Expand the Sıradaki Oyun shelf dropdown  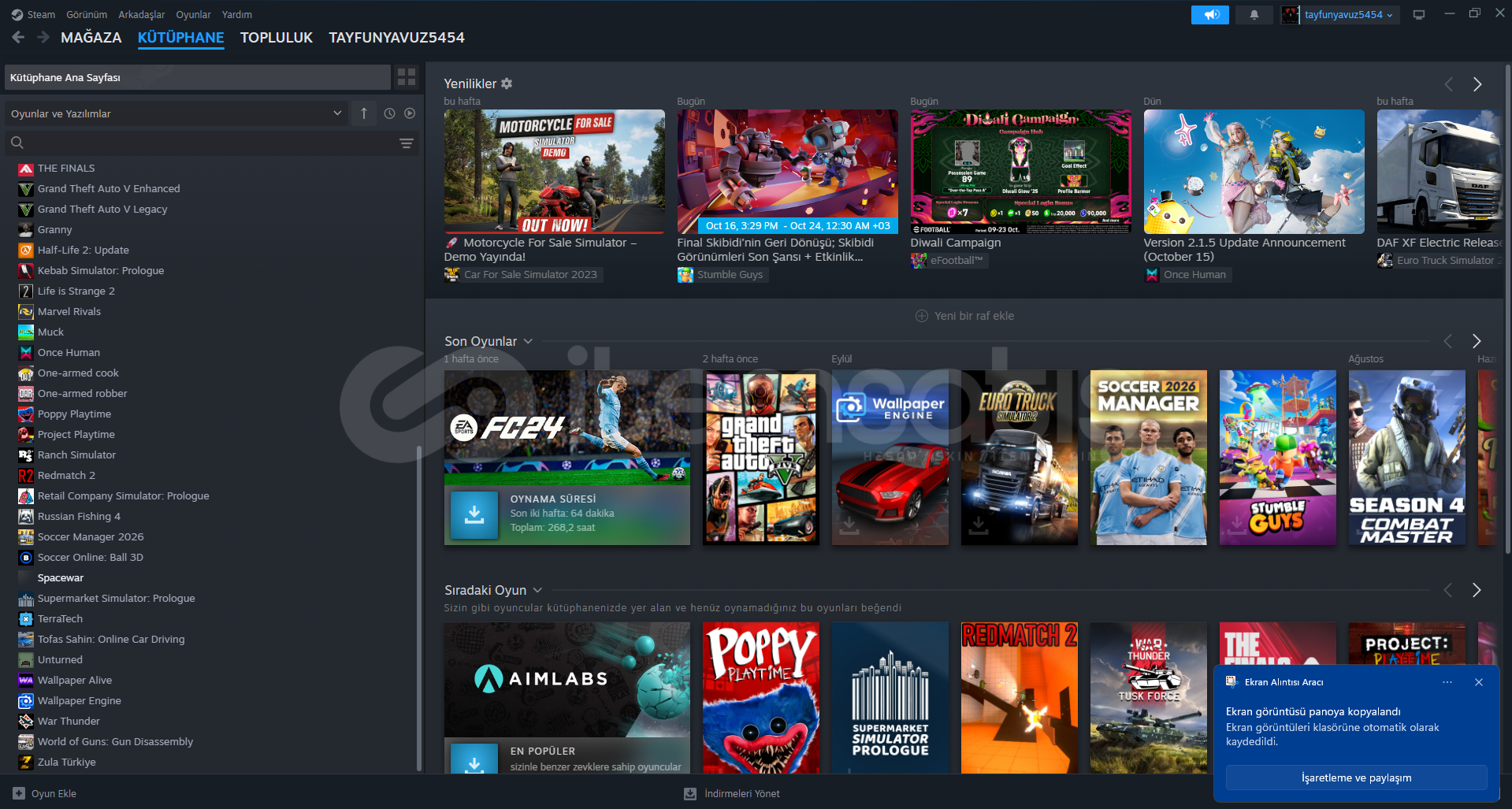coord(537,590)
